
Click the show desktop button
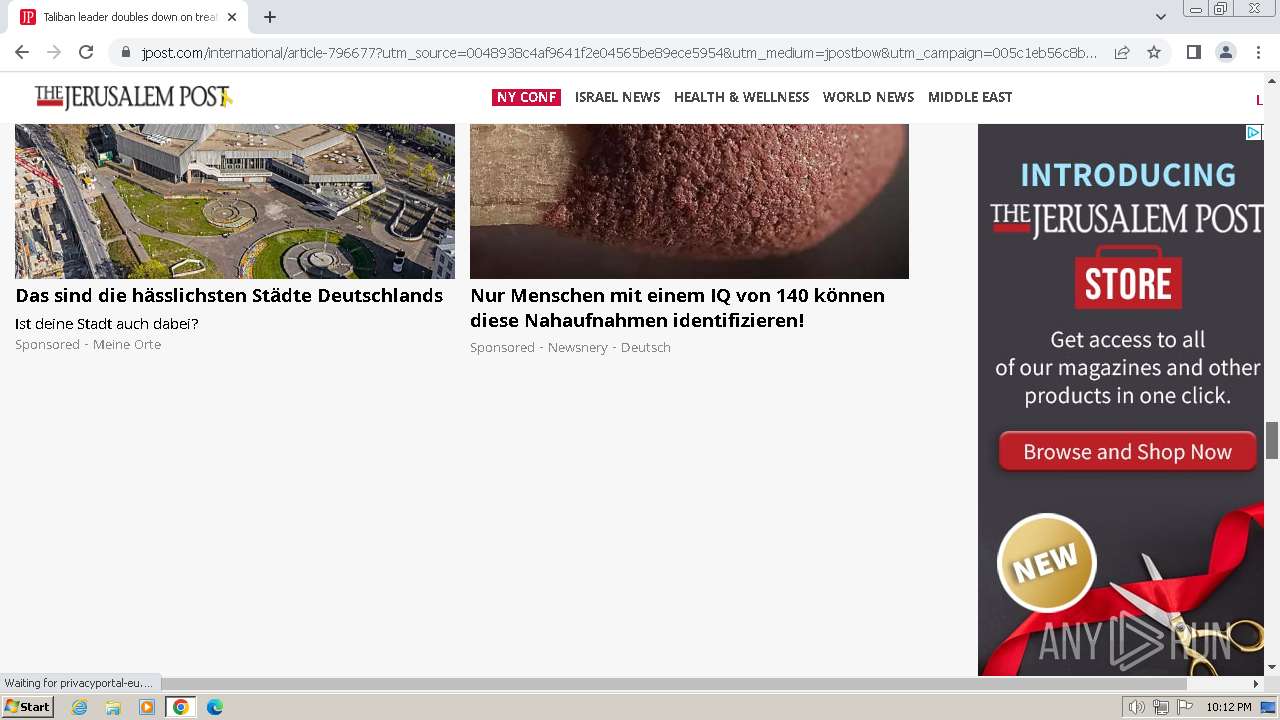click(1269, 707)
